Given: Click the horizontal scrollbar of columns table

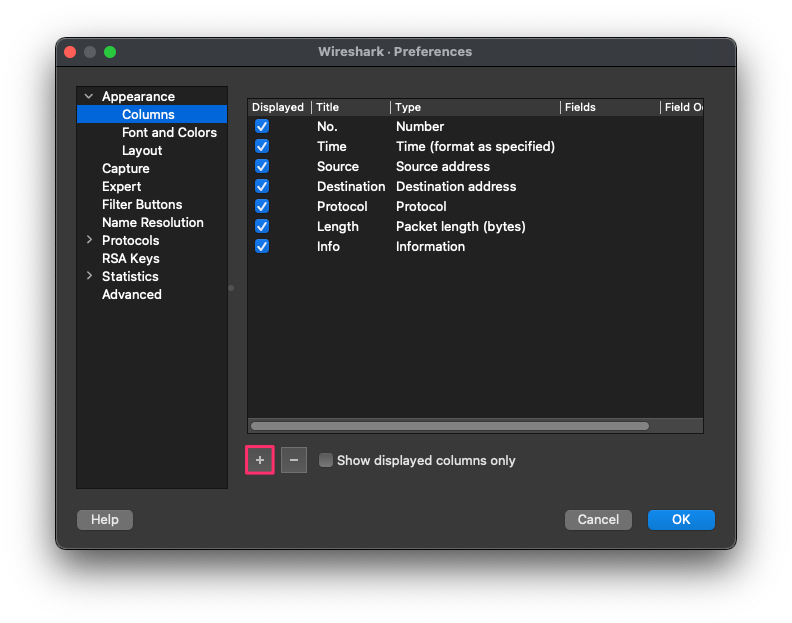Looking at the screenshot, I should pos(450,426).
